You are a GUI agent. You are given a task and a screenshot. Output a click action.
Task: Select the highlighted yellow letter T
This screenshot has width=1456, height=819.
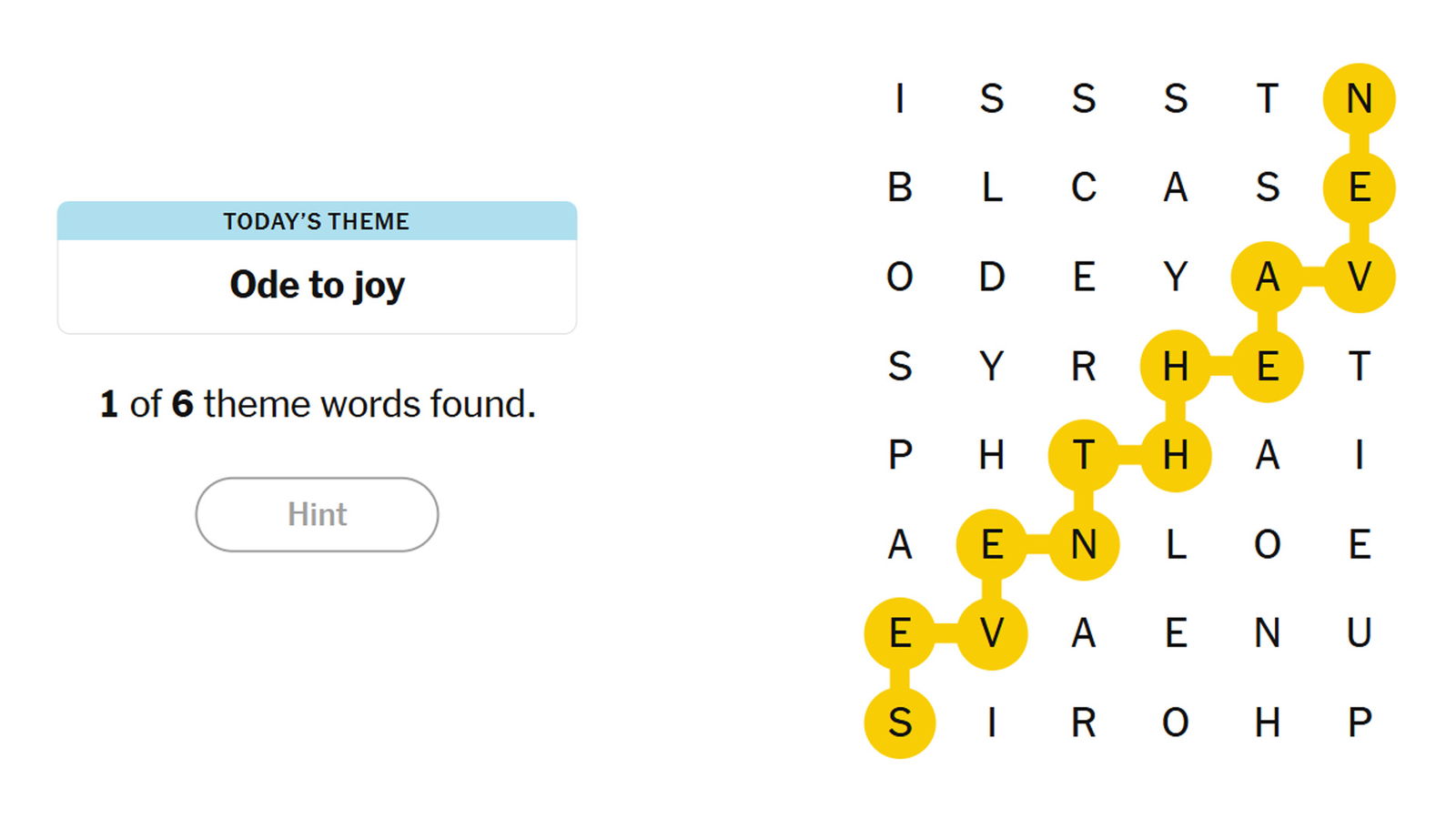pyautogui.click(x=1083, y=455)
